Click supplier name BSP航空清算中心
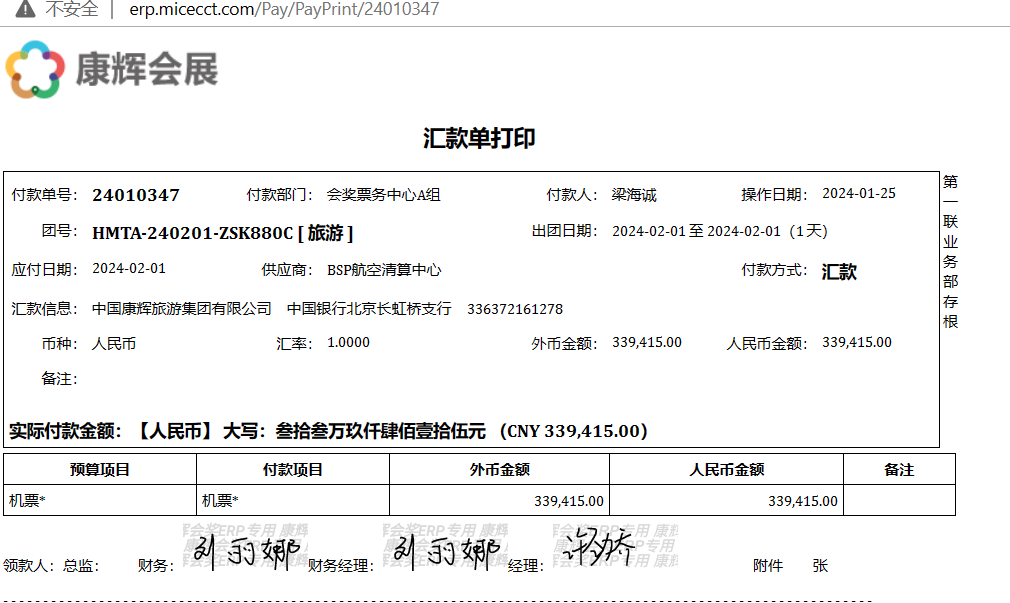 [x=384, y=270]
